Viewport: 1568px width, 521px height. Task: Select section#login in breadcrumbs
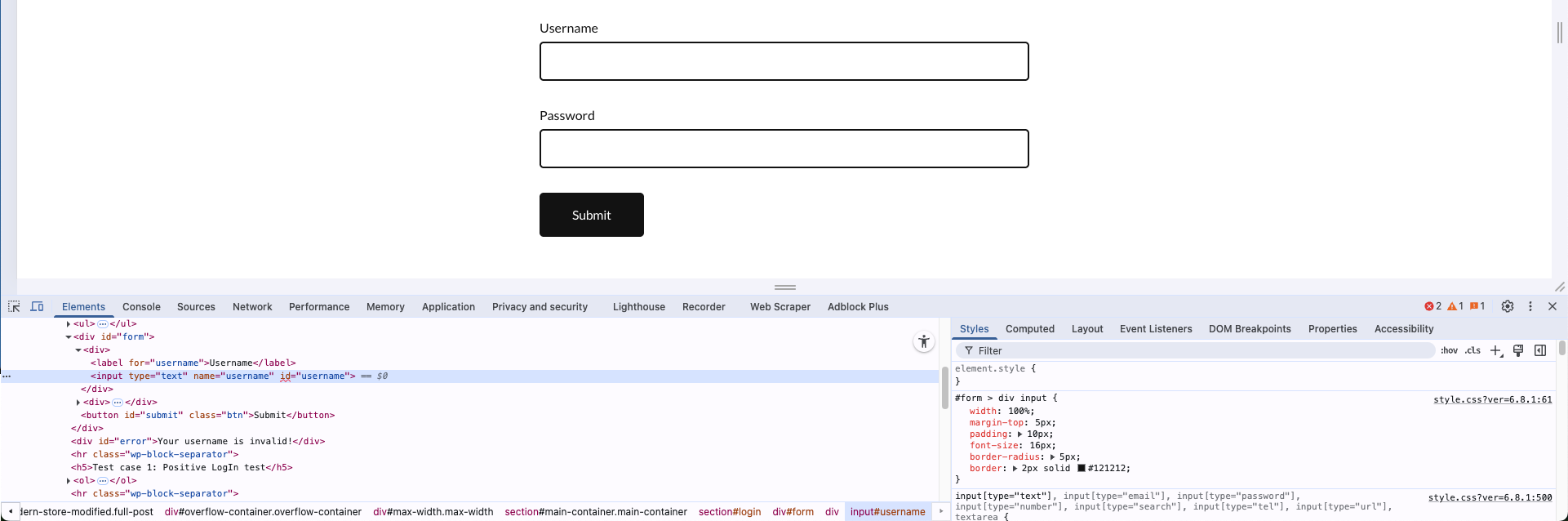[730, 512]
